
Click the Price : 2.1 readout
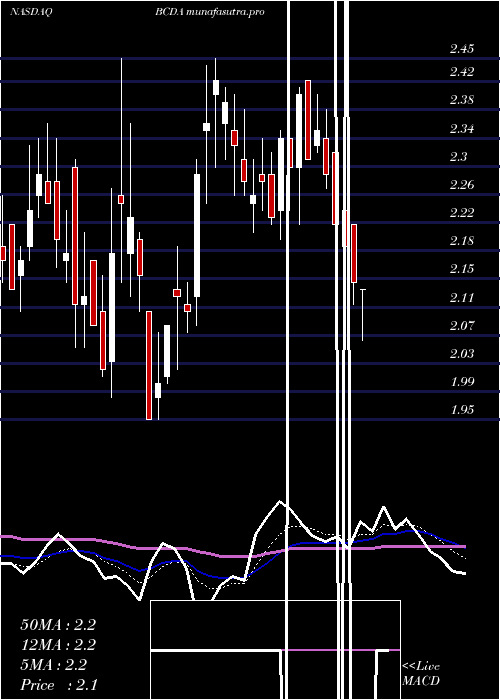[59, 685]
